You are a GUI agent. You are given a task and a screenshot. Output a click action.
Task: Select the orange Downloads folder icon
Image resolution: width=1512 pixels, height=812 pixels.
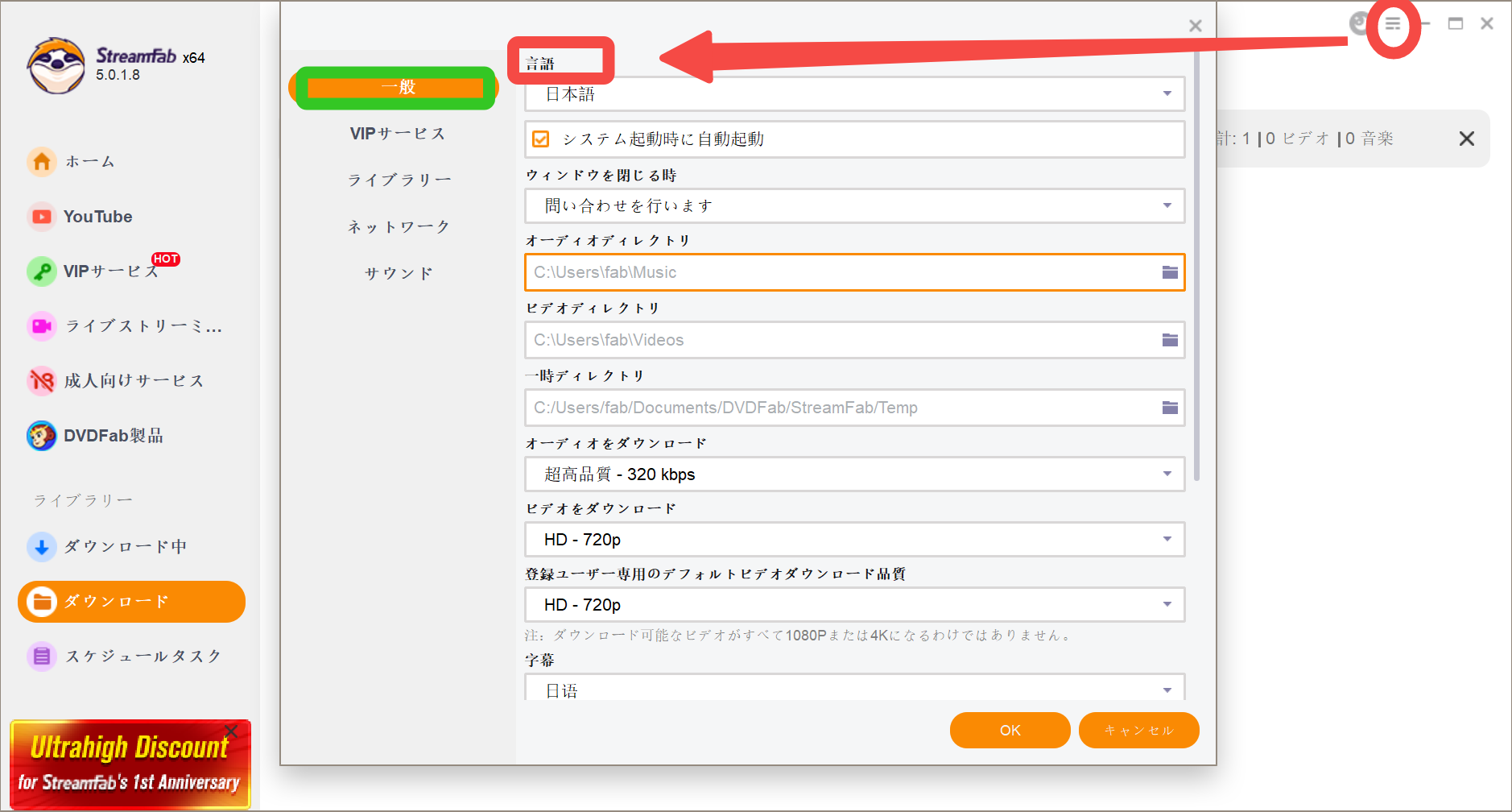point(42,602)
